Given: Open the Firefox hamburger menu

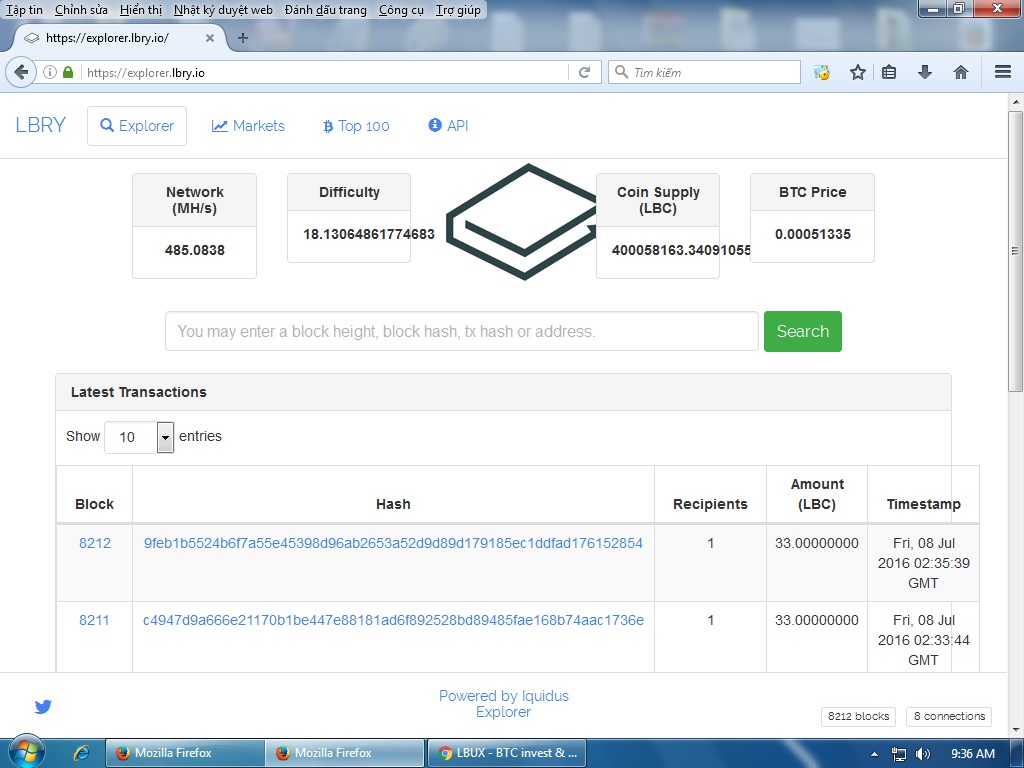Looking at the screenshot, I should click(1003, 72).
